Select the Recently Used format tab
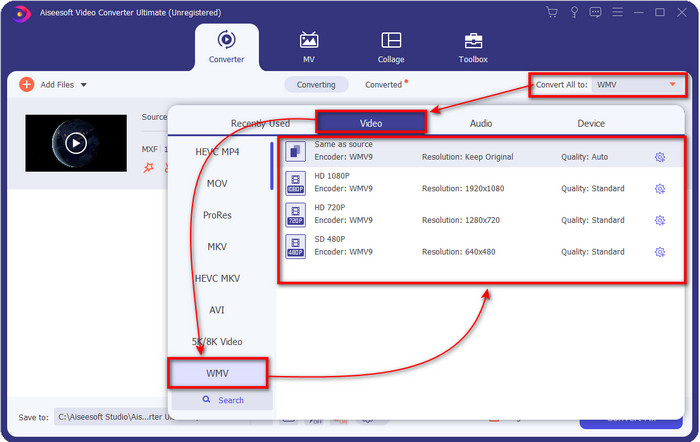 pyautogui.click(x=260, y=123)
